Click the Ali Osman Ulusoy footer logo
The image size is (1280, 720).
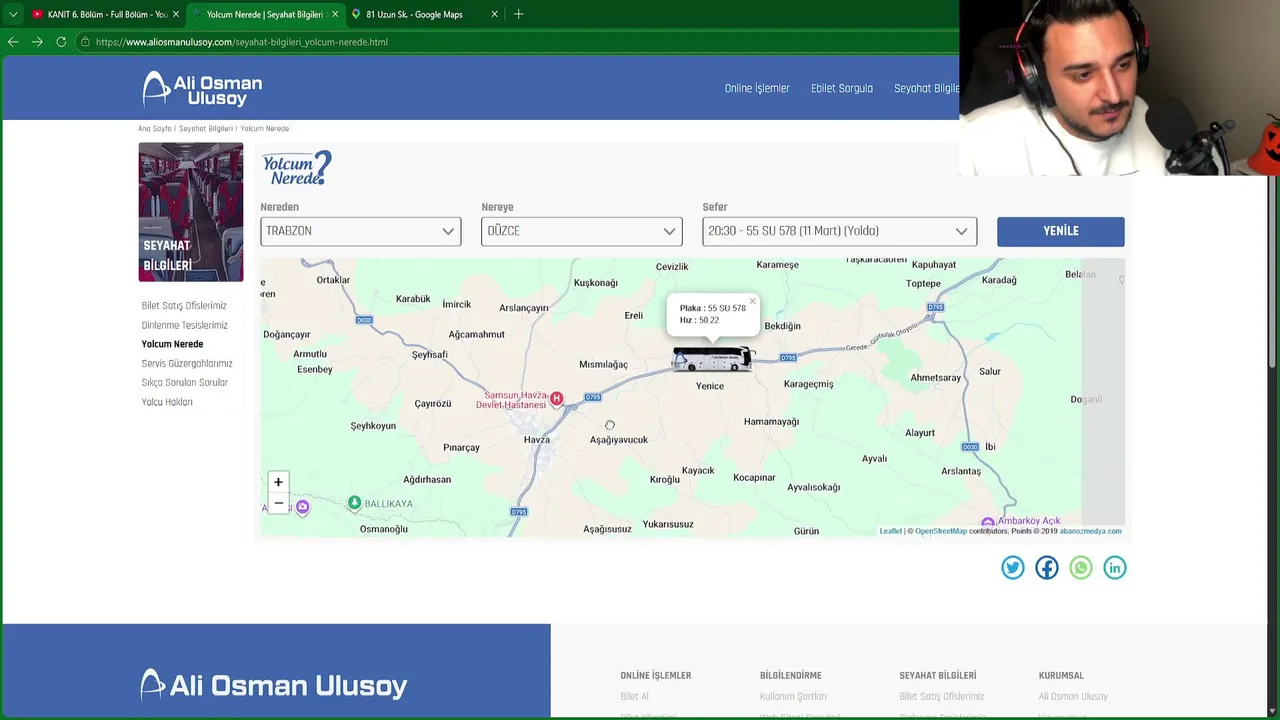(274, 685)
